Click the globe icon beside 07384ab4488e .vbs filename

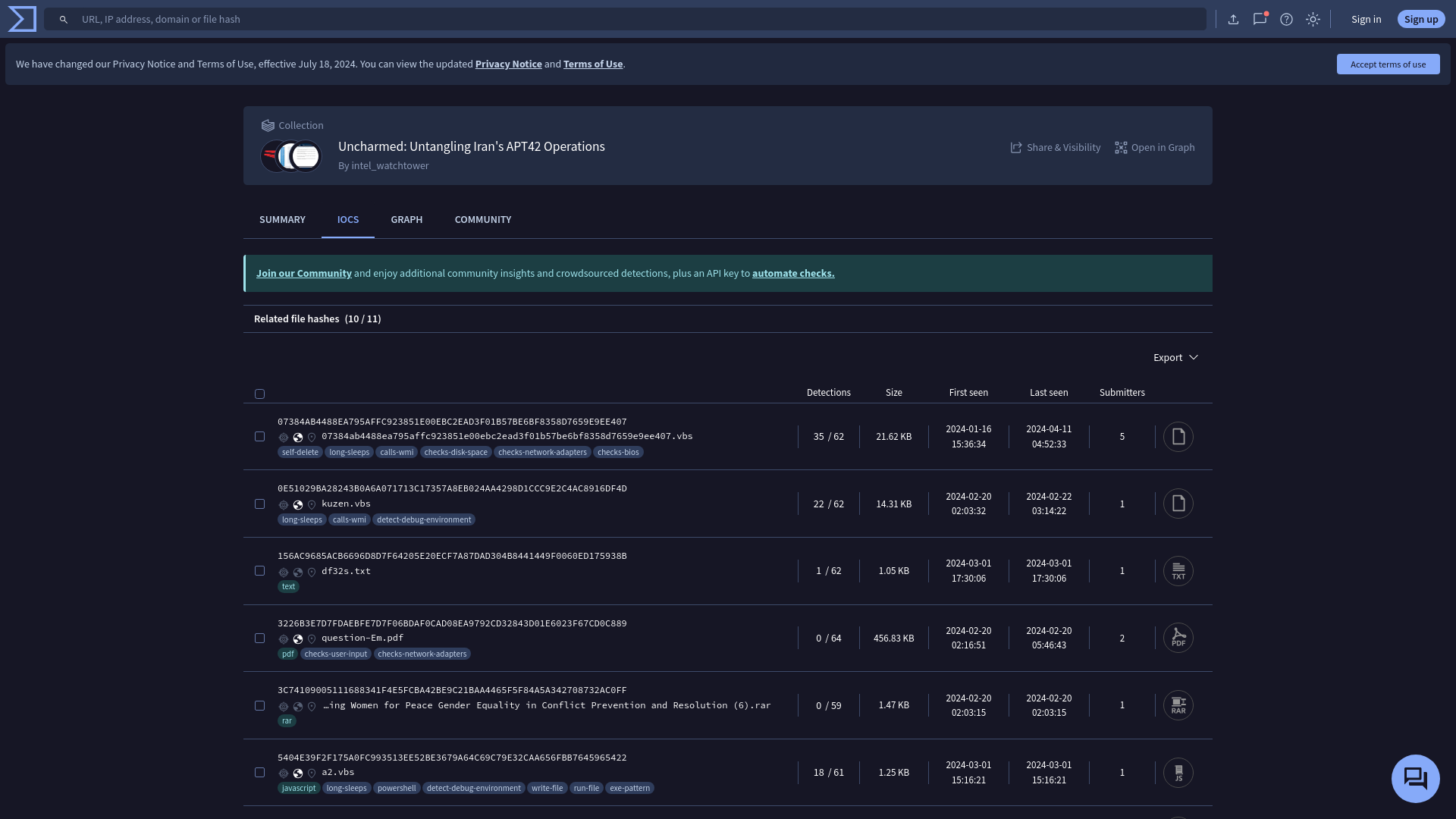[298, 438]
